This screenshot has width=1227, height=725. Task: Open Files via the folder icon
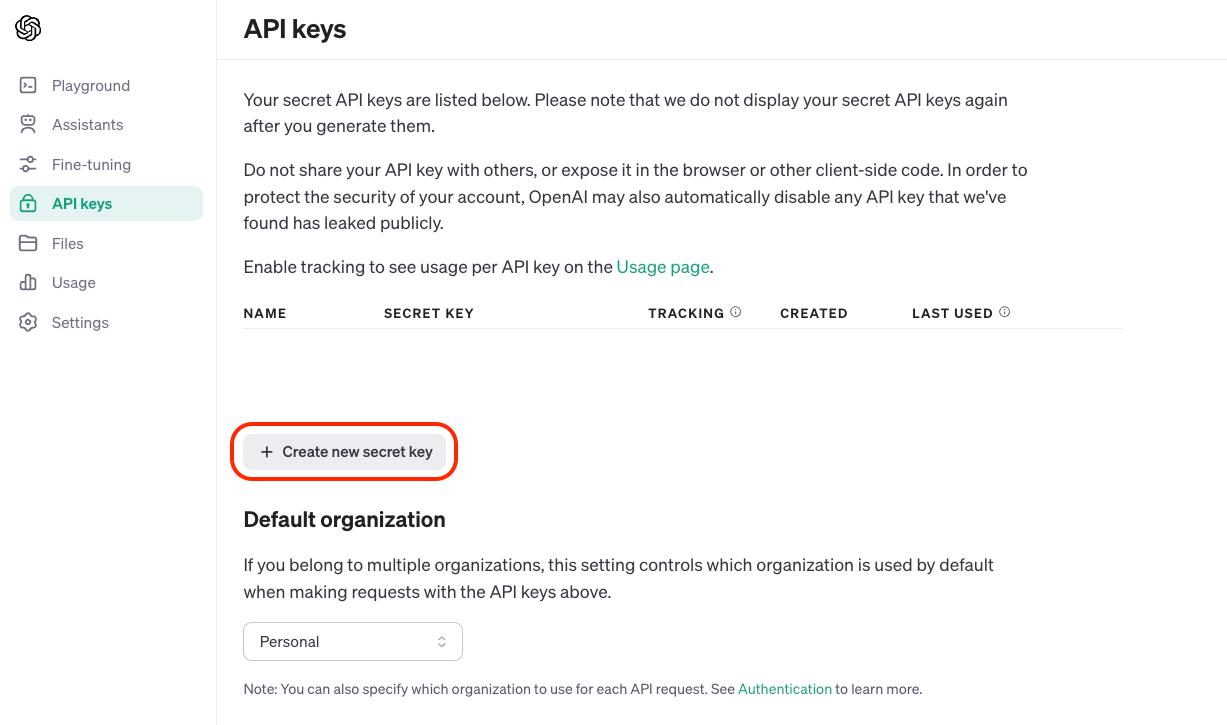(27, 243)
